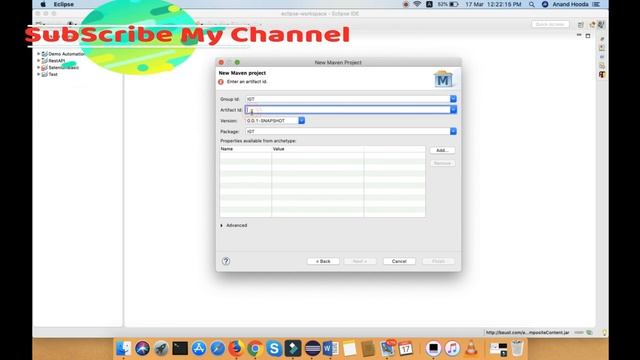The width and height of the screenshot is (640, 360).
Task: Click the Help question mark icon
Action: point(226,261)
